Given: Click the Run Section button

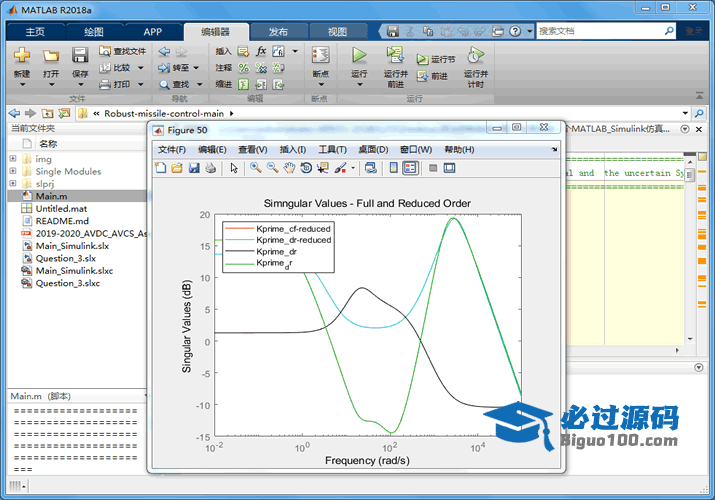Looking at the screenshot, I should click(435, 59).
